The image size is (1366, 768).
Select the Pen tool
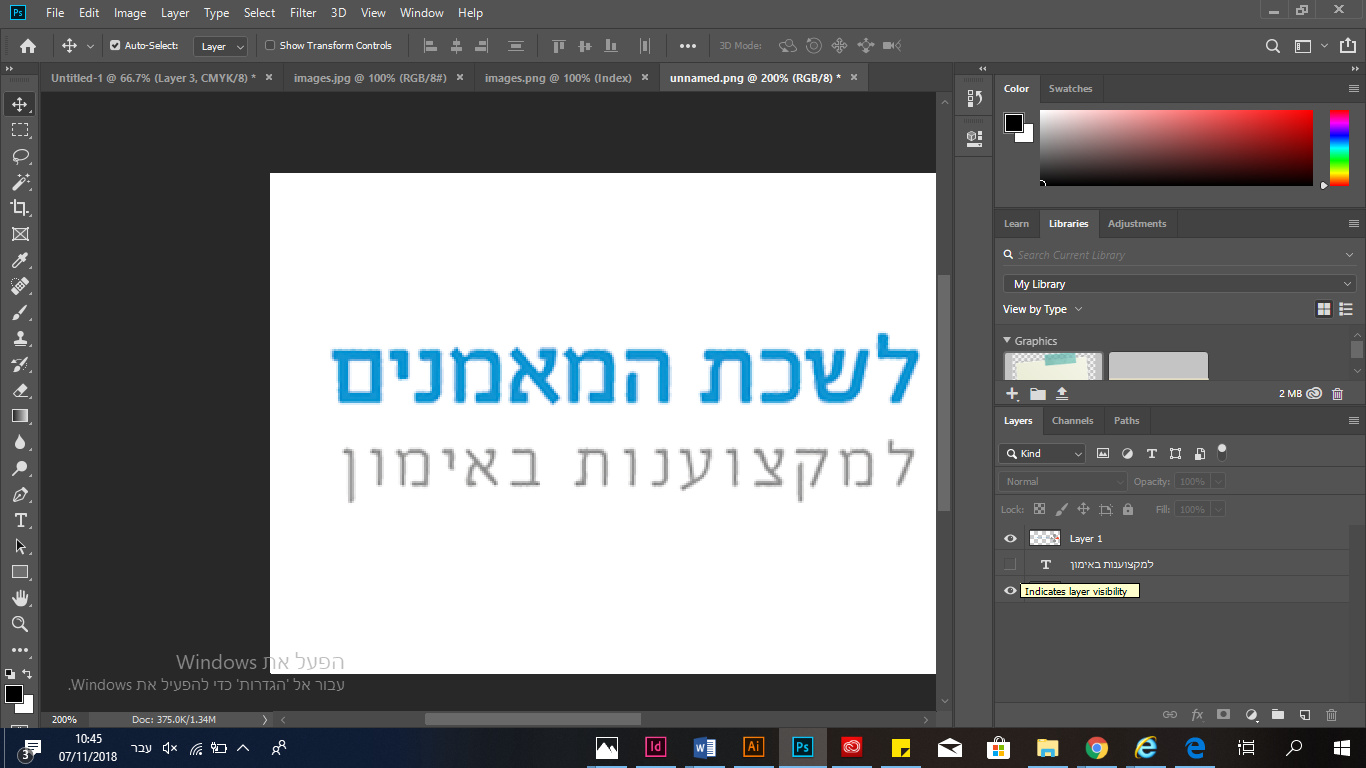point(20,494)
